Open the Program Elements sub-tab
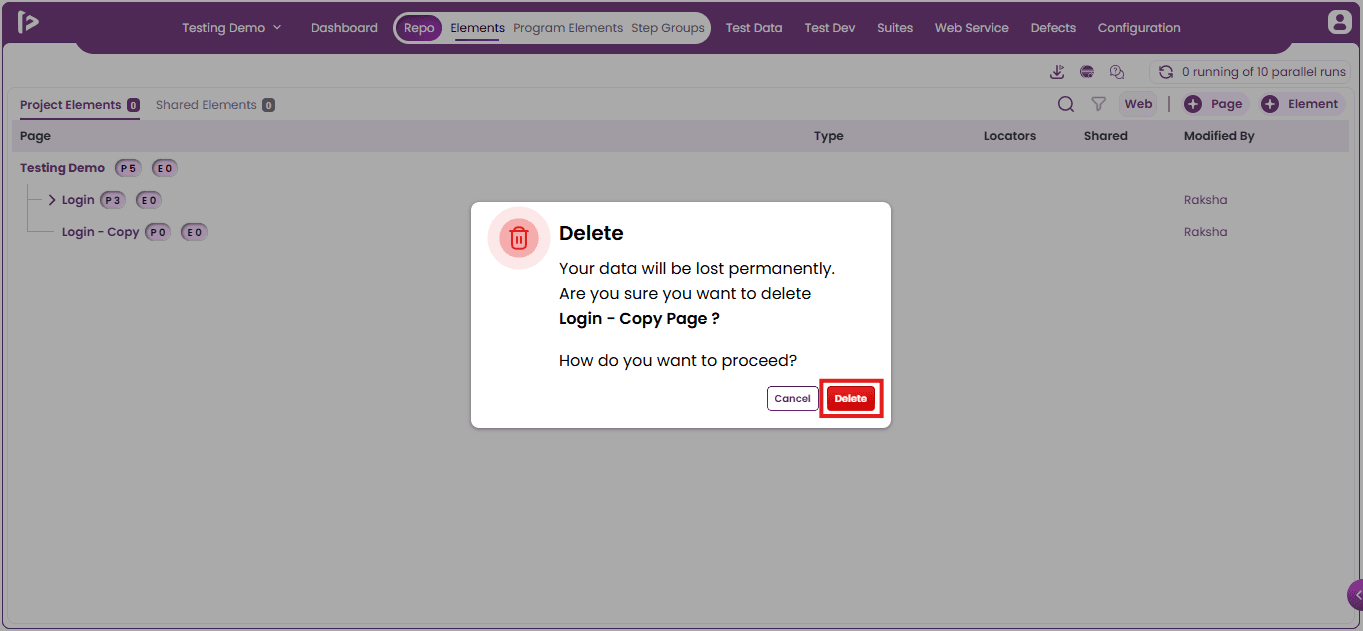1363x631 pixels. tap(568, 28)
